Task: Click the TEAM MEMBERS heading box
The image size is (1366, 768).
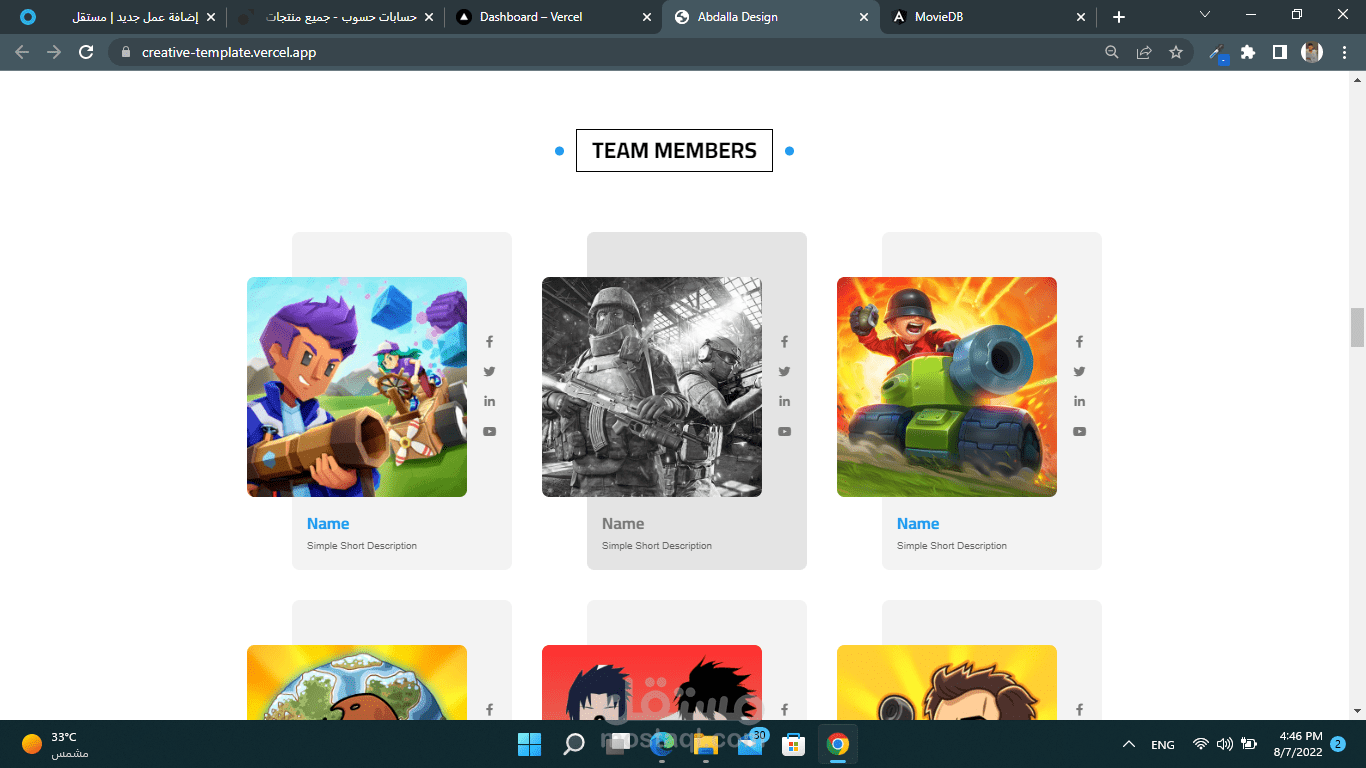Action: [x=674, y=151]
